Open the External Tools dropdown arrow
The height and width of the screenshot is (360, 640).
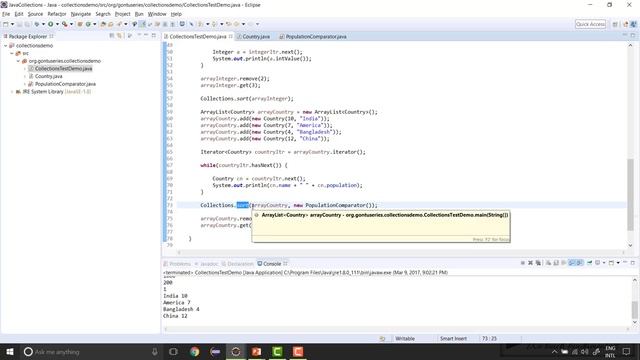(x=71, y=24)
